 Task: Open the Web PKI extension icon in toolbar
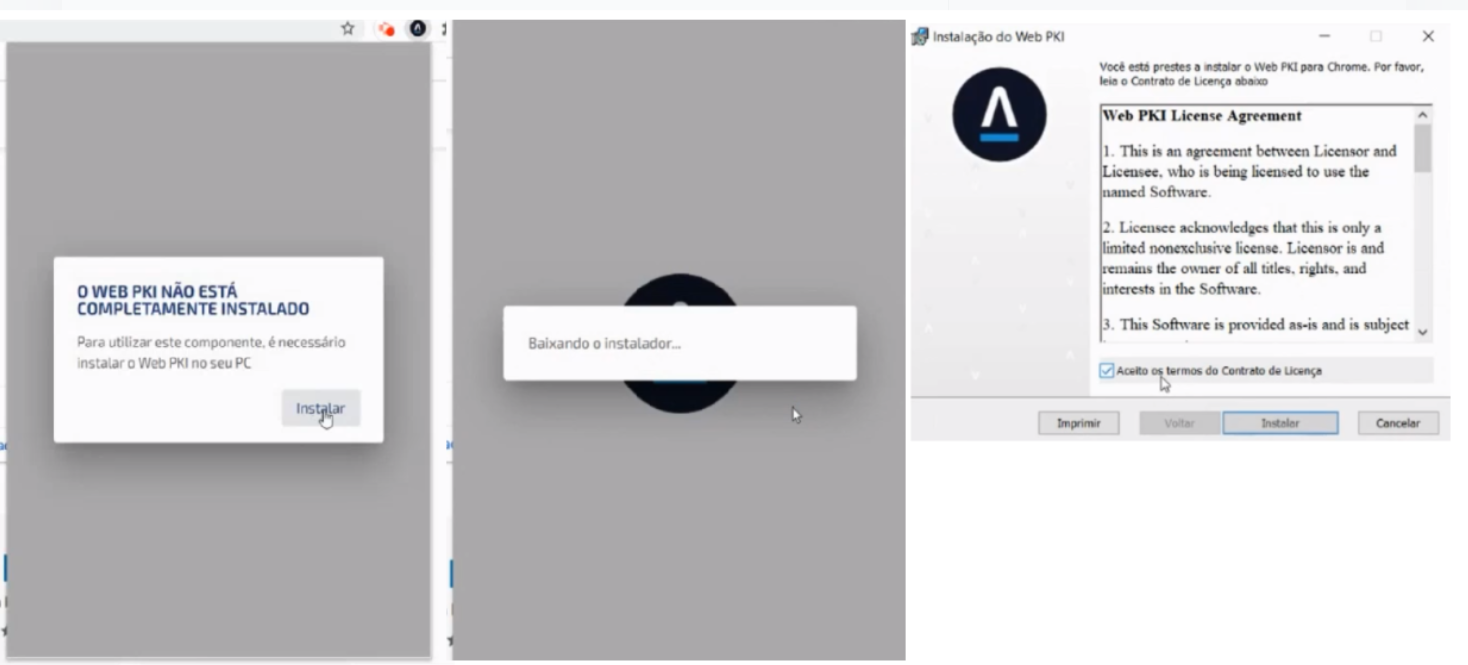(417, 29)
